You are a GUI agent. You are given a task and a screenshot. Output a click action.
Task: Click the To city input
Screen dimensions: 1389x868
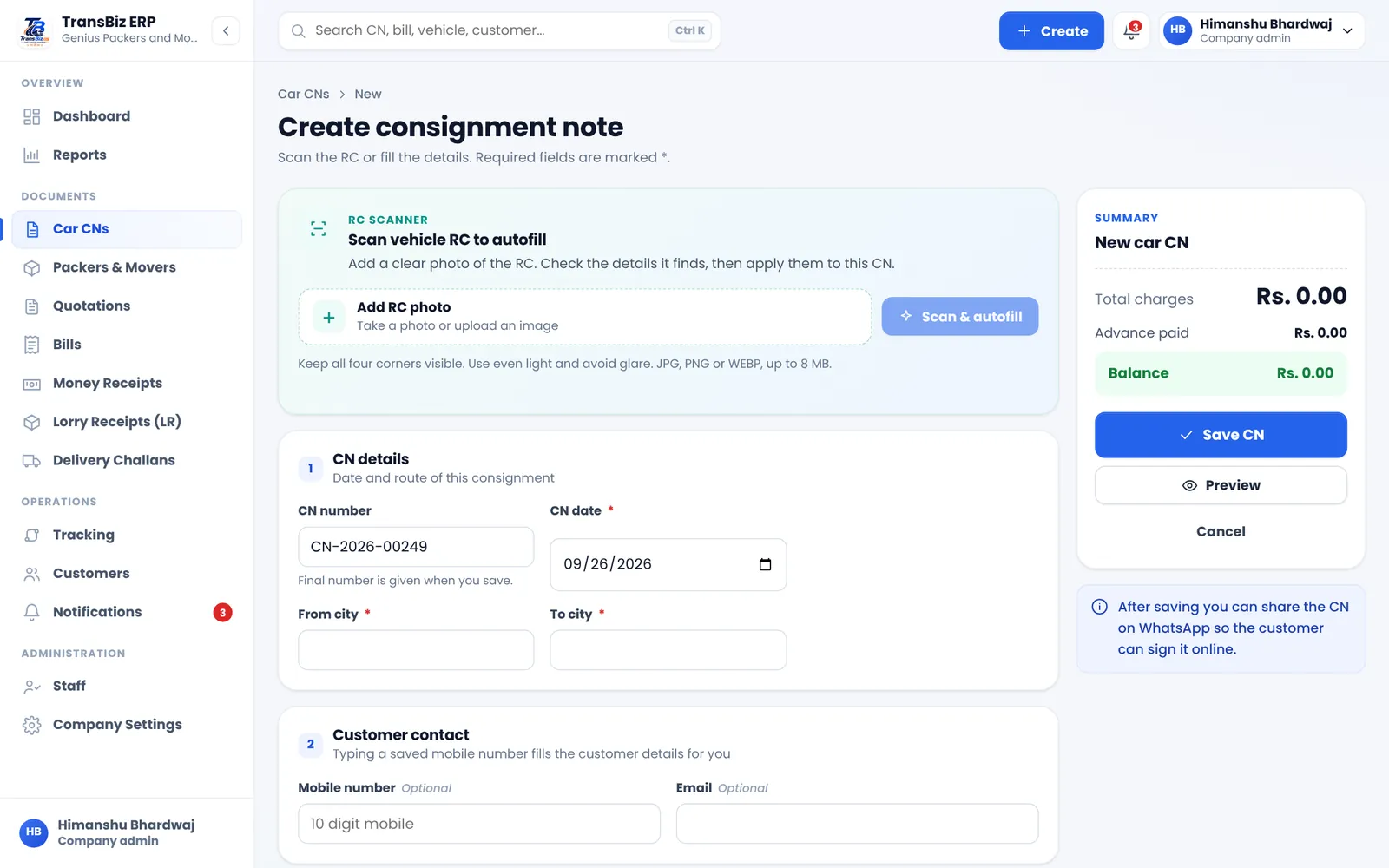(x=668, y=650)
